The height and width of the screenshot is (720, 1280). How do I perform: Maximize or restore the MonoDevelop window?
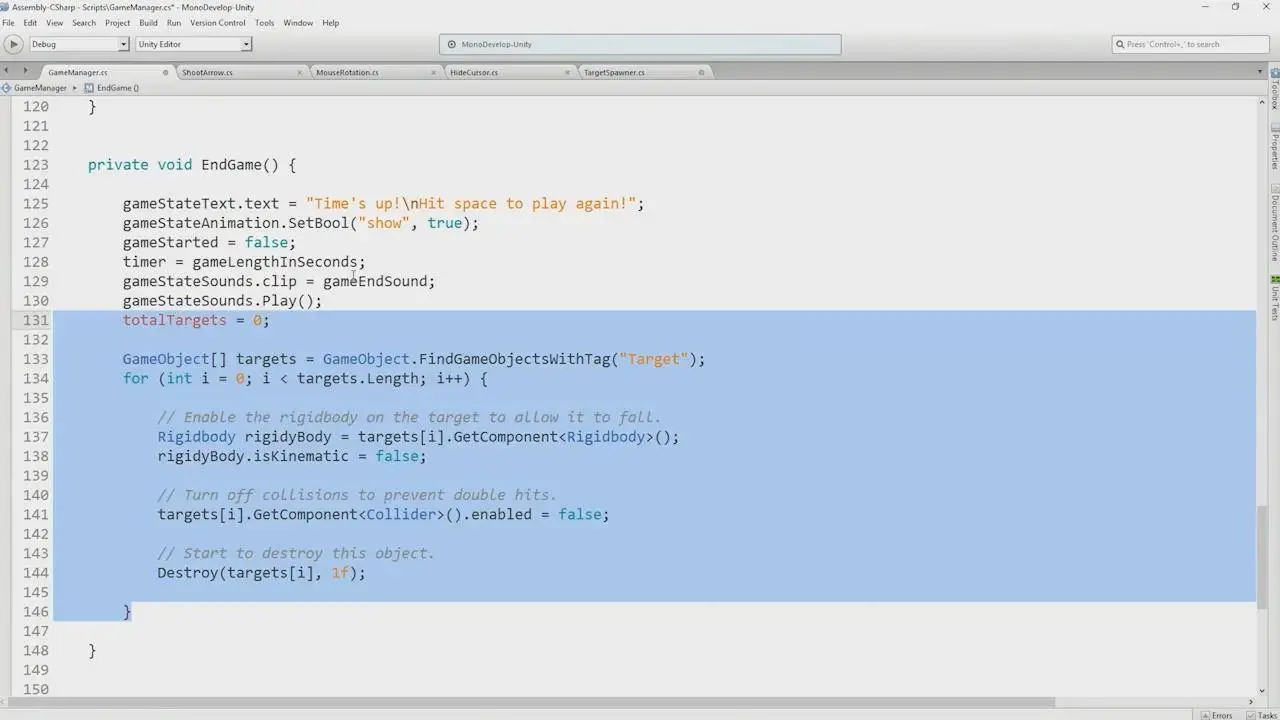point(1236,7)
